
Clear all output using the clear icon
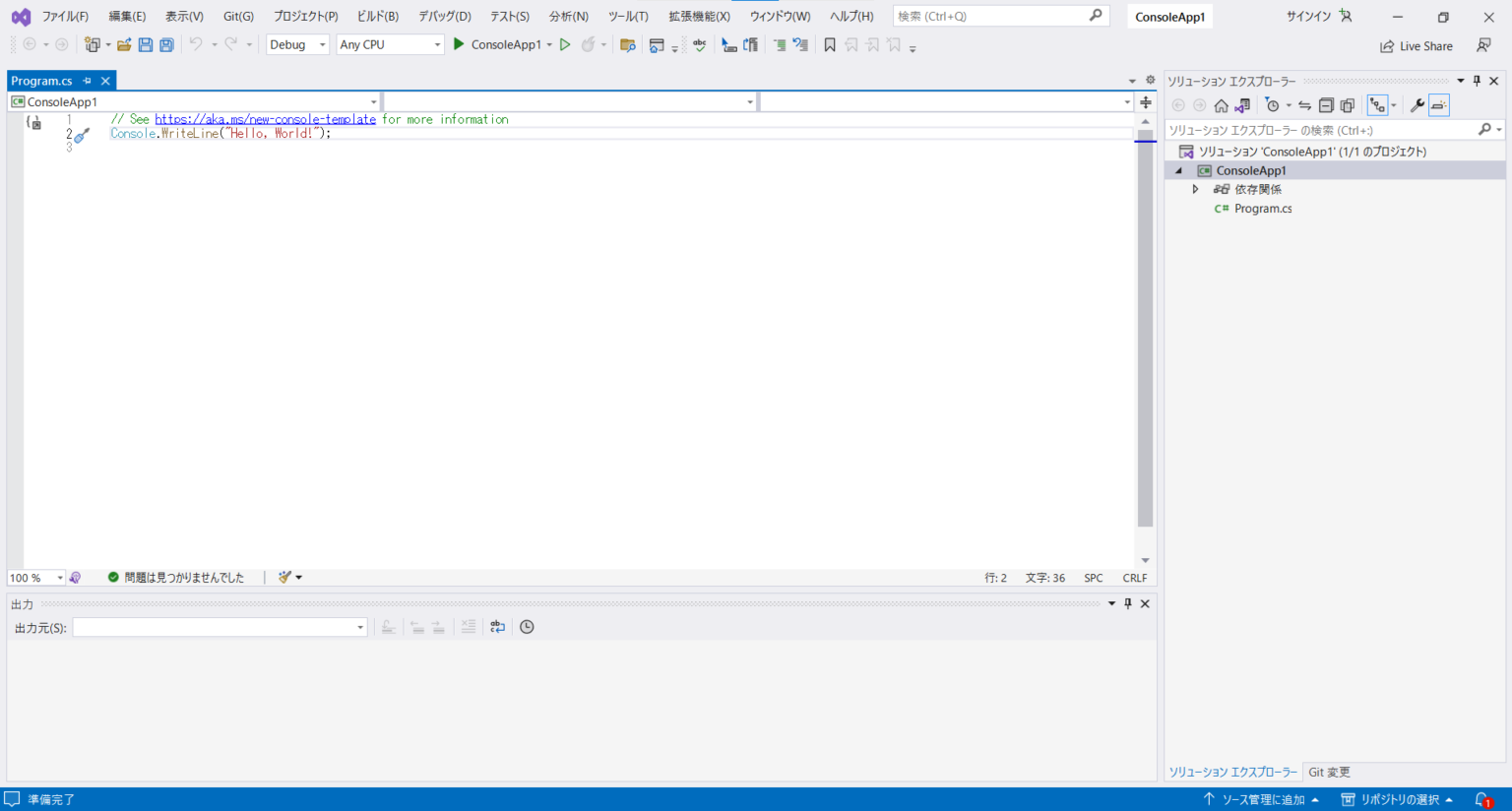(469, 627)
